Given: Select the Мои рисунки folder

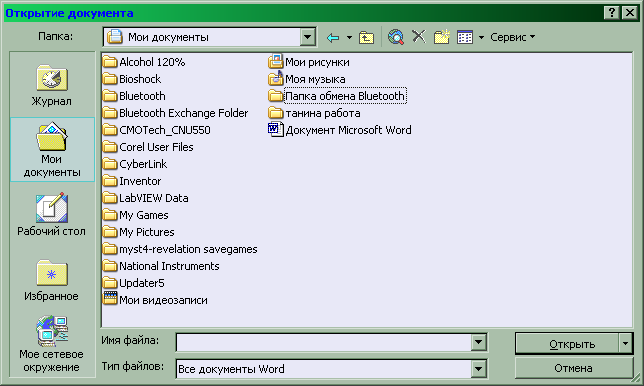Looking at the screenshot, I should click(309, 62).
